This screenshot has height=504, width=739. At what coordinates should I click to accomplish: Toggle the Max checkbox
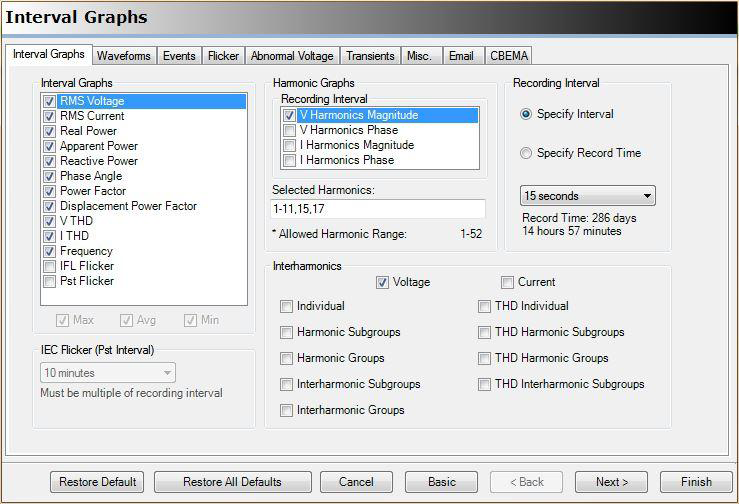(62, 321)
